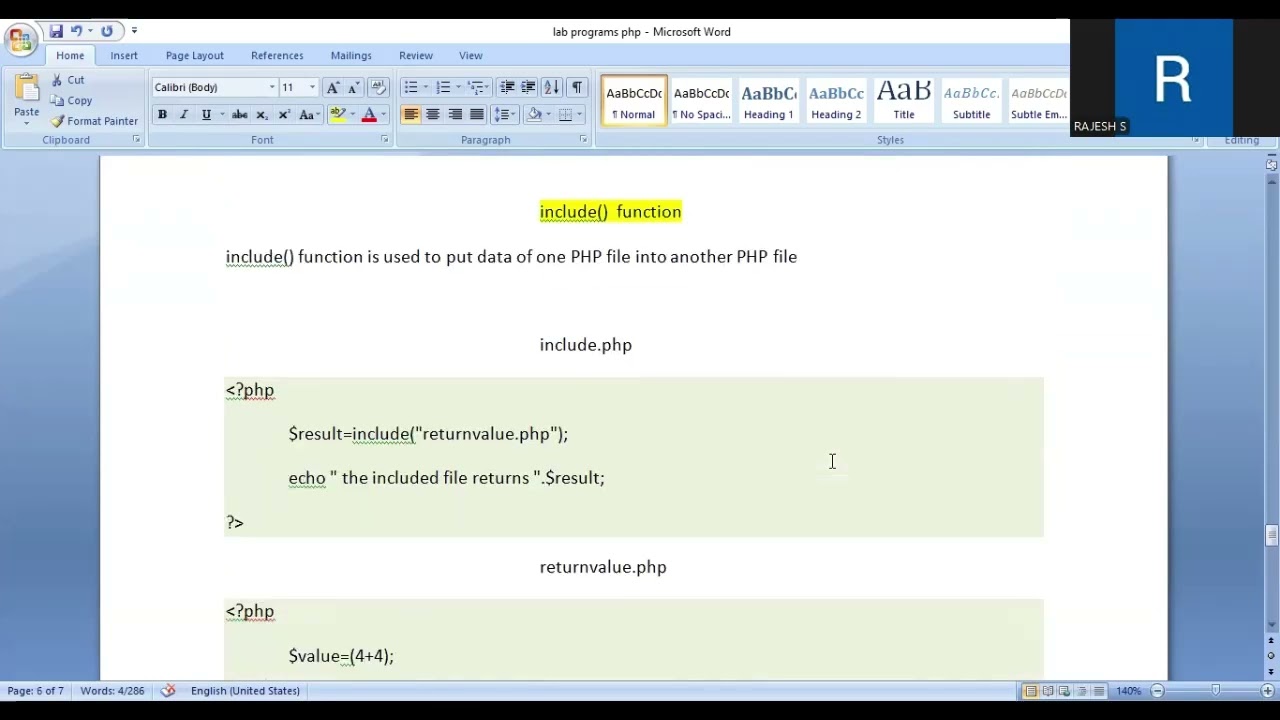Undo the last action
This screenshot has width=1280, height=720.
(x=75, y=31)
